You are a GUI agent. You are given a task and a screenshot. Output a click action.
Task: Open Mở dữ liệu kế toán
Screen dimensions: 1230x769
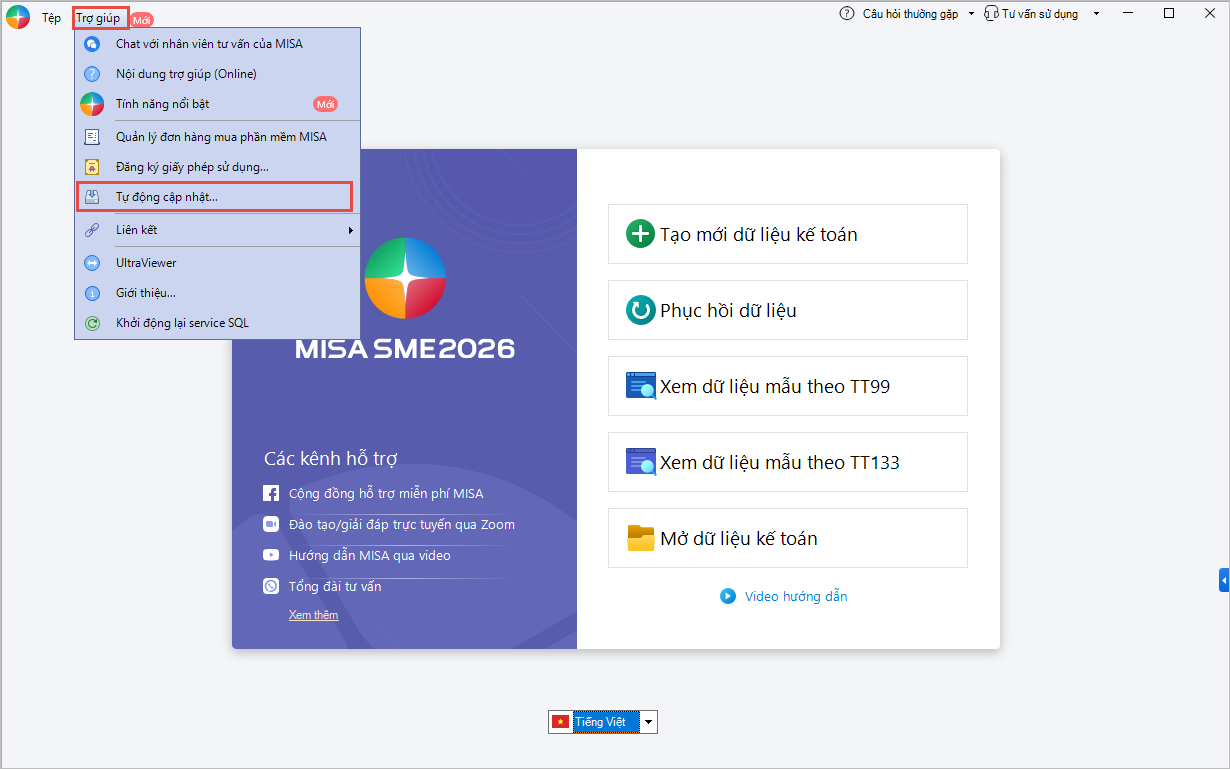click(x=787, y=538)
